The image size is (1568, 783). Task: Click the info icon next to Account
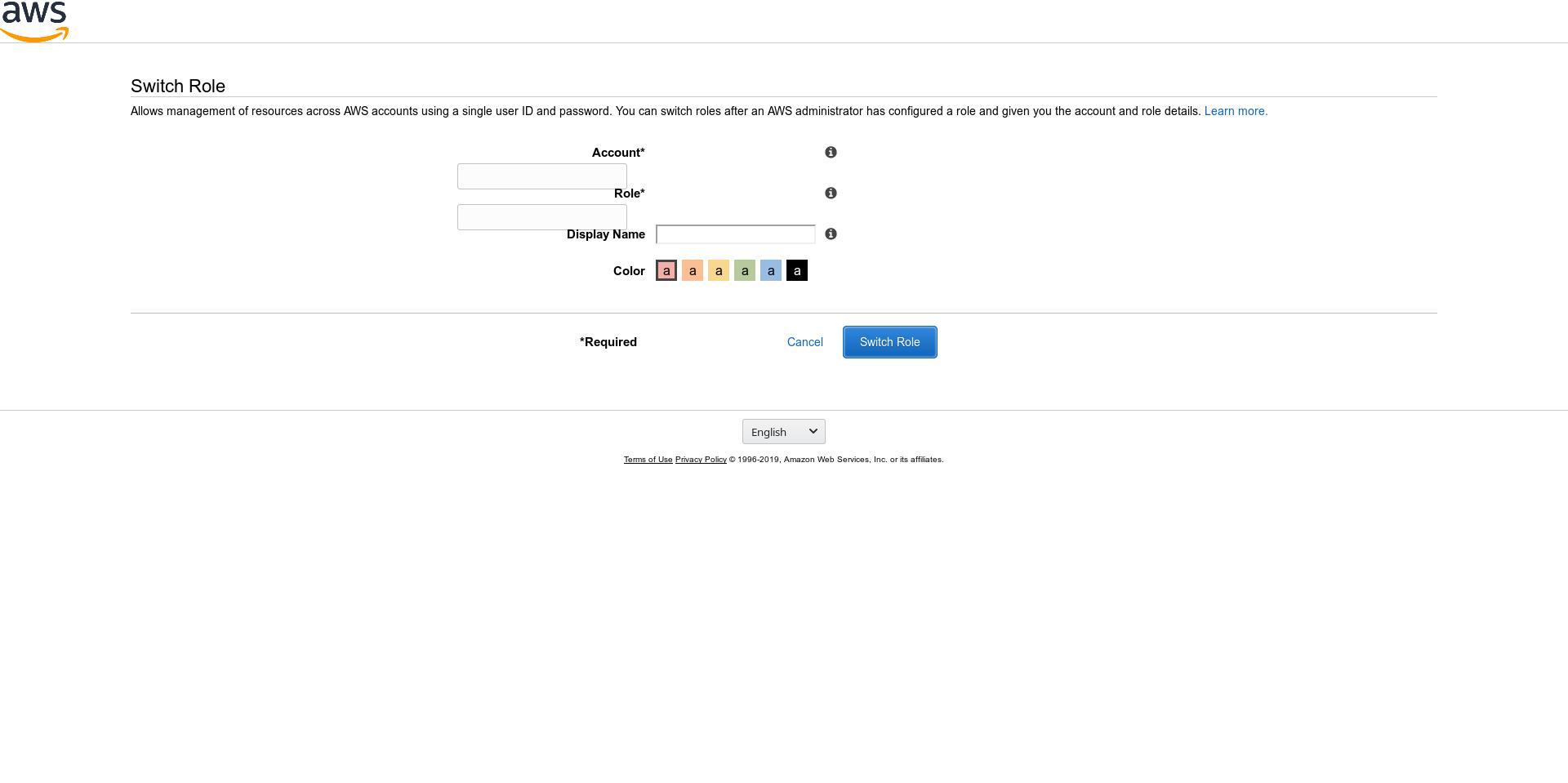tap(831, 153)
